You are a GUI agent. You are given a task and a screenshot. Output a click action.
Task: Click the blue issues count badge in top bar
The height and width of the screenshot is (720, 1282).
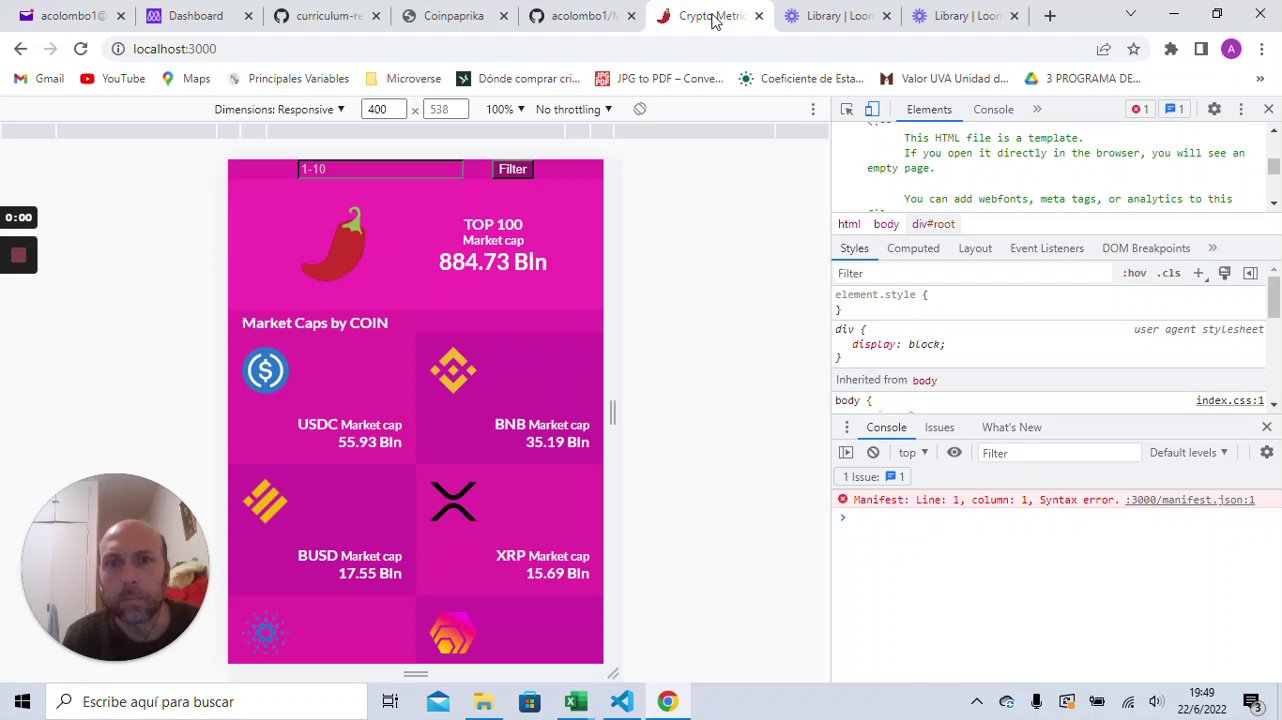(1174, 109)
